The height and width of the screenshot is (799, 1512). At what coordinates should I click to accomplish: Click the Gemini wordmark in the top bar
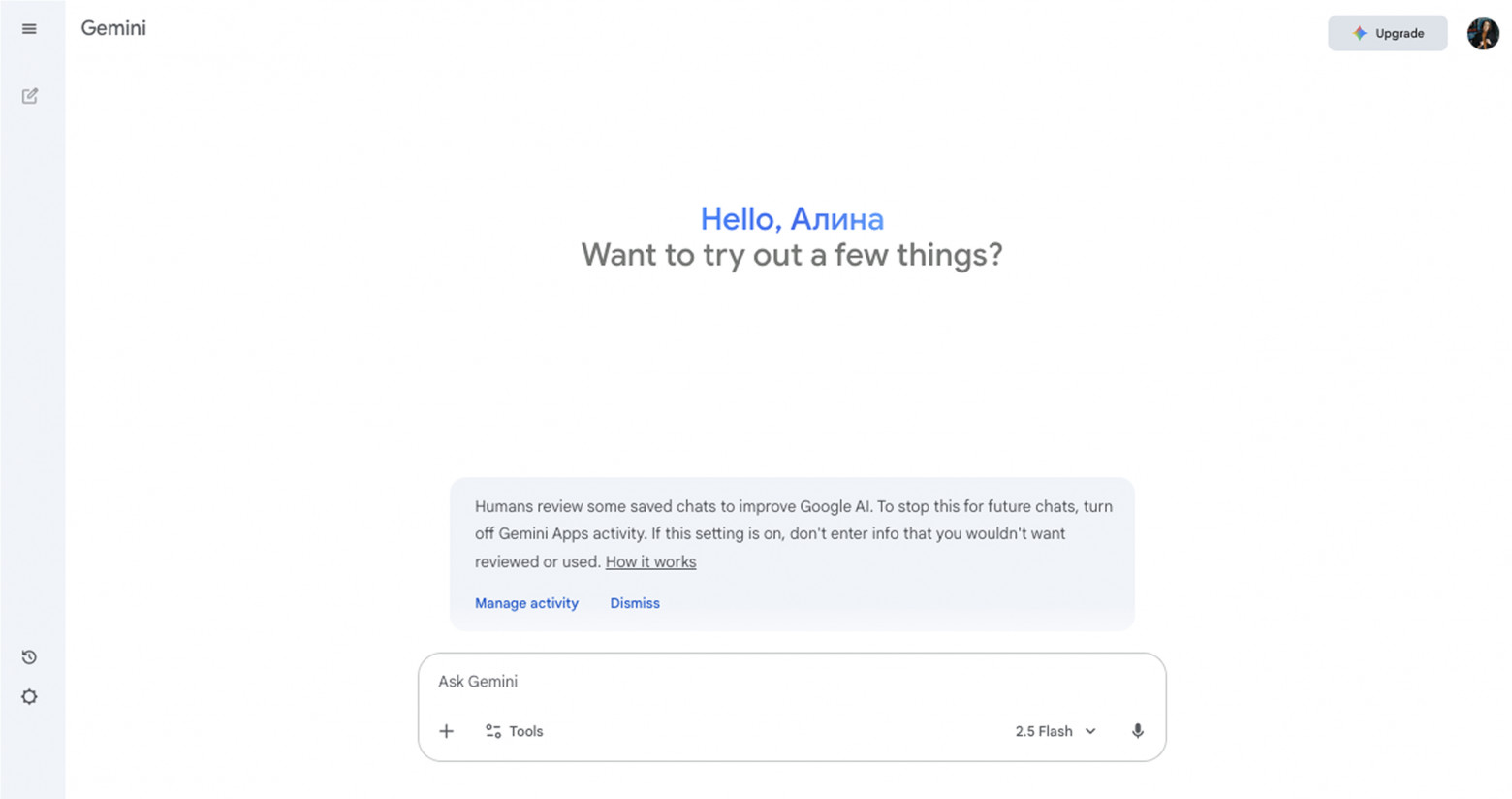[112, 28]
